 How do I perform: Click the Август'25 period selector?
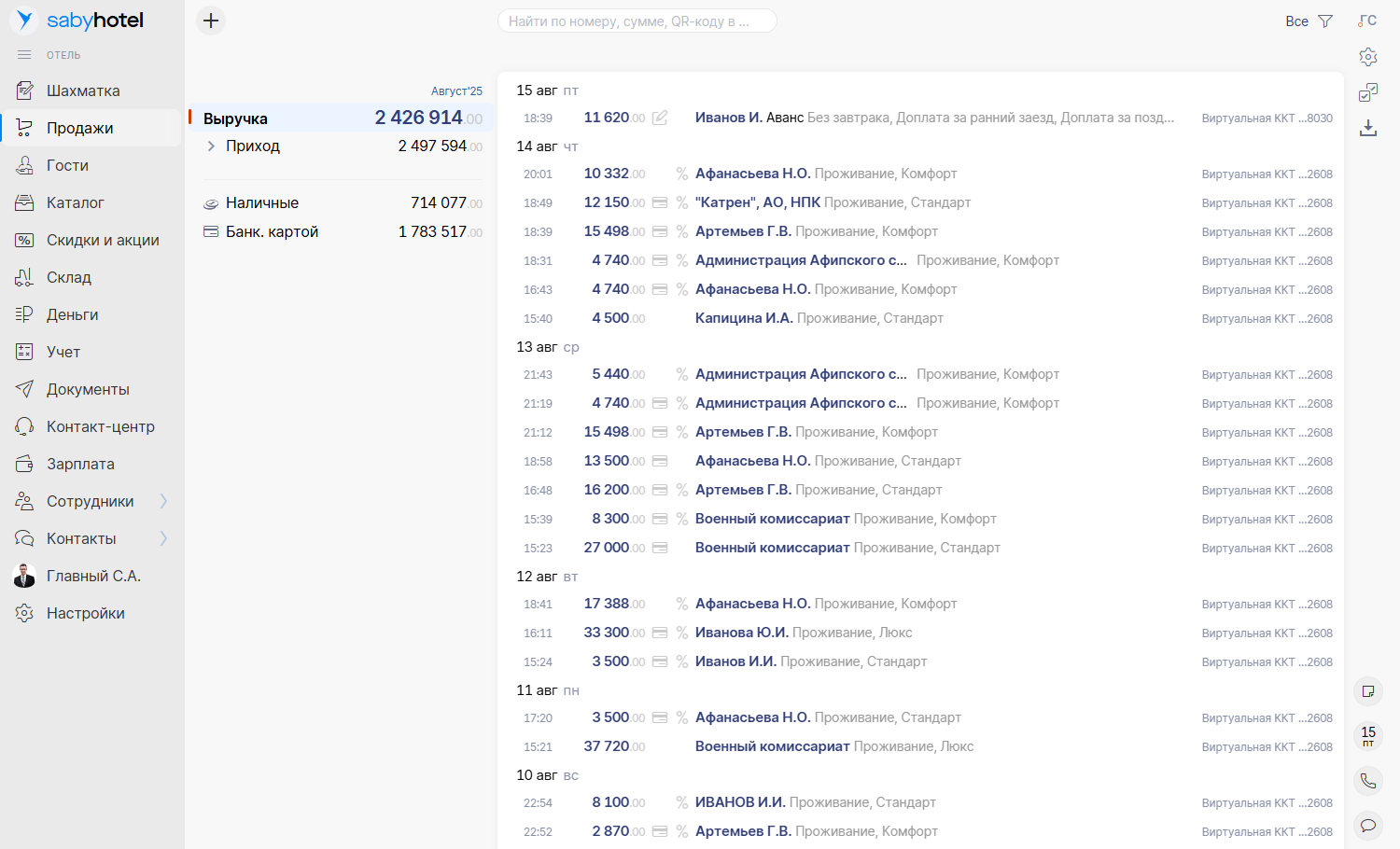[456, 91]
